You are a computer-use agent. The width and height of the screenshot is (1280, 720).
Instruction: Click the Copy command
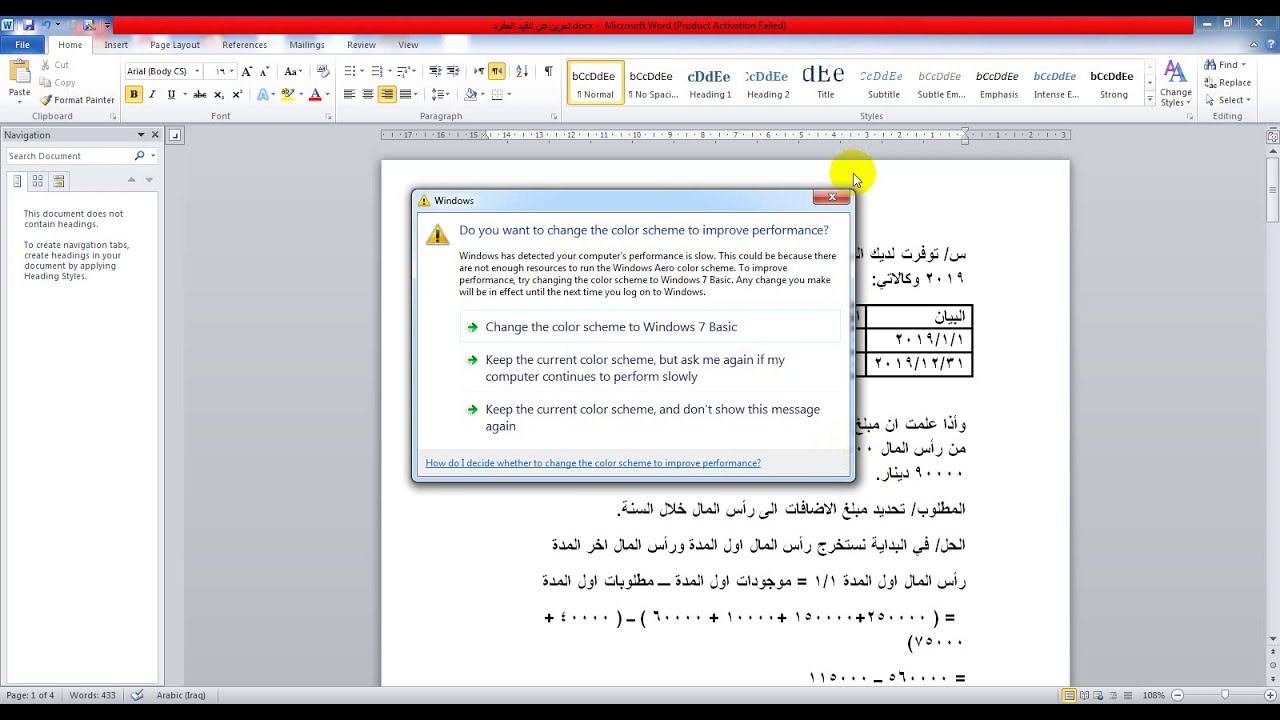click(58, 82)
